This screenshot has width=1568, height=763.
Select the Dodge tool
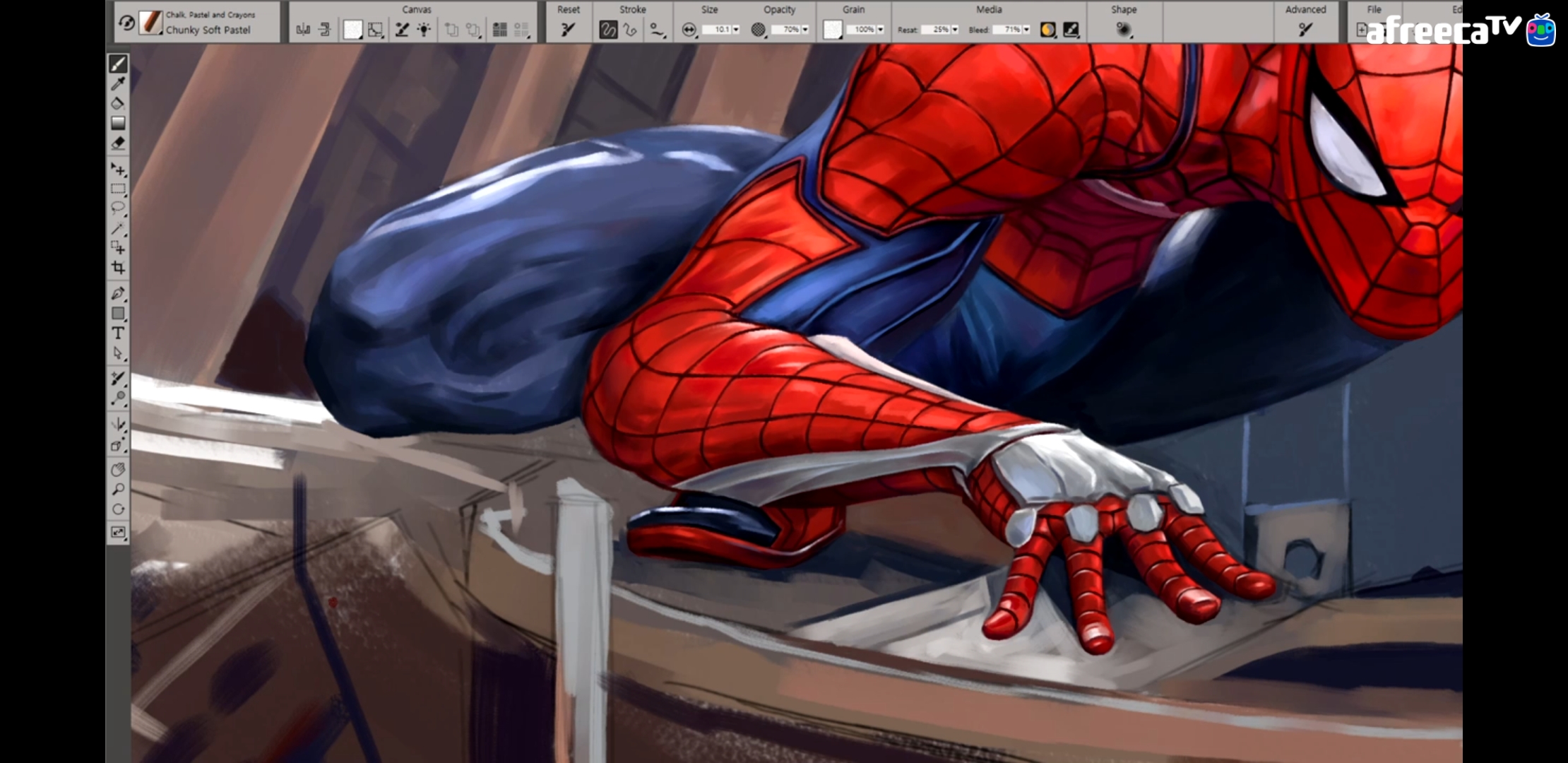[x=118, y=398]
